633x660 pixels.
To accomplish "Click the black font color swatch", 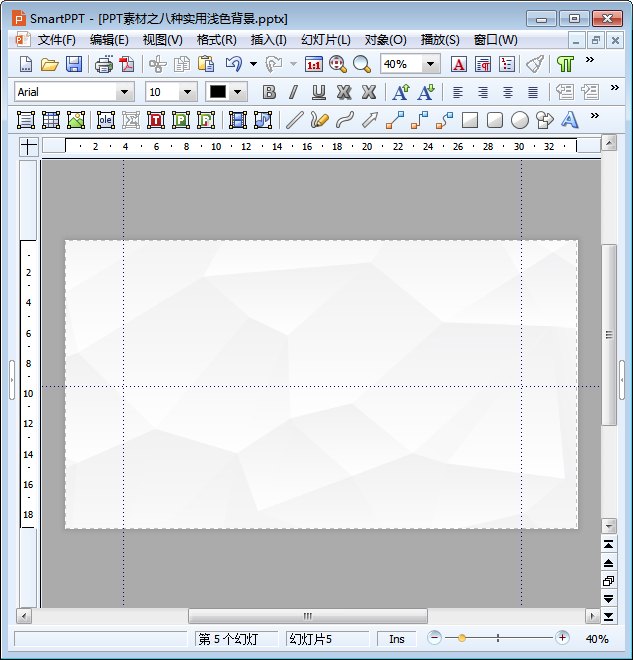I will point(218,92).
